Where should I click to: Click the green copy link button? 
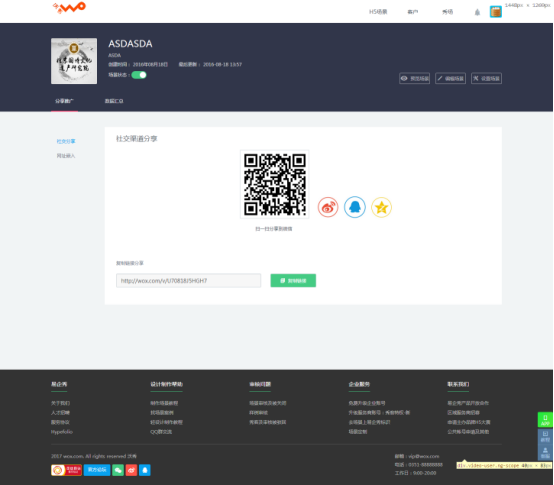pos(293,280)
